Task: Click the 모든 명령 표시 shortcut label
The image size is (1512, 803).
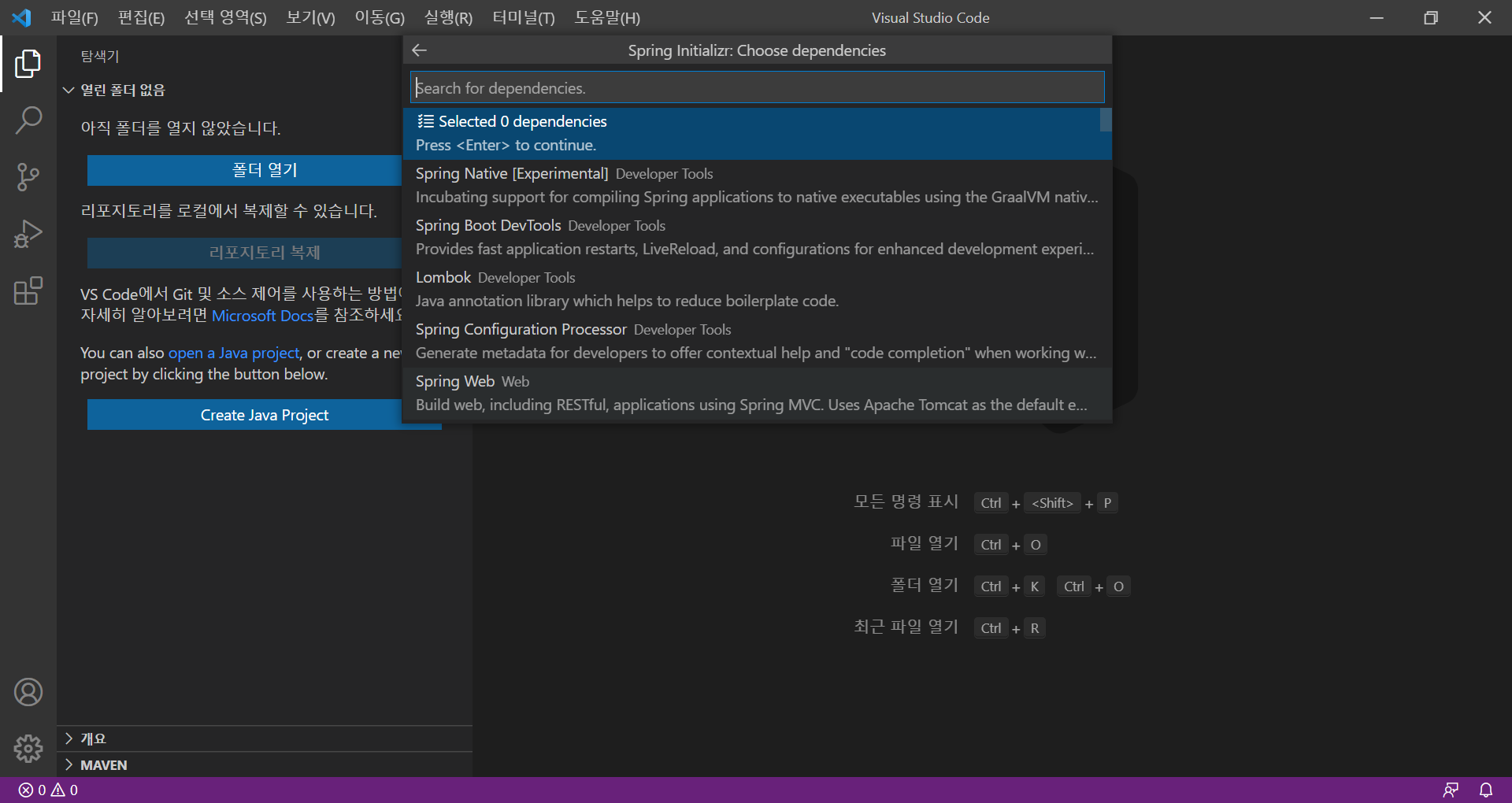Action: coord(906,502)
